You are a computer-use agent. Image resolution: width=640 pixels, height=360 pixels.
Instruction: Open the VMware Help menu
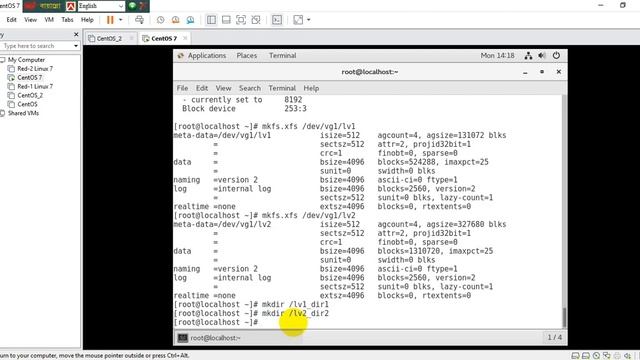(87, 20)
